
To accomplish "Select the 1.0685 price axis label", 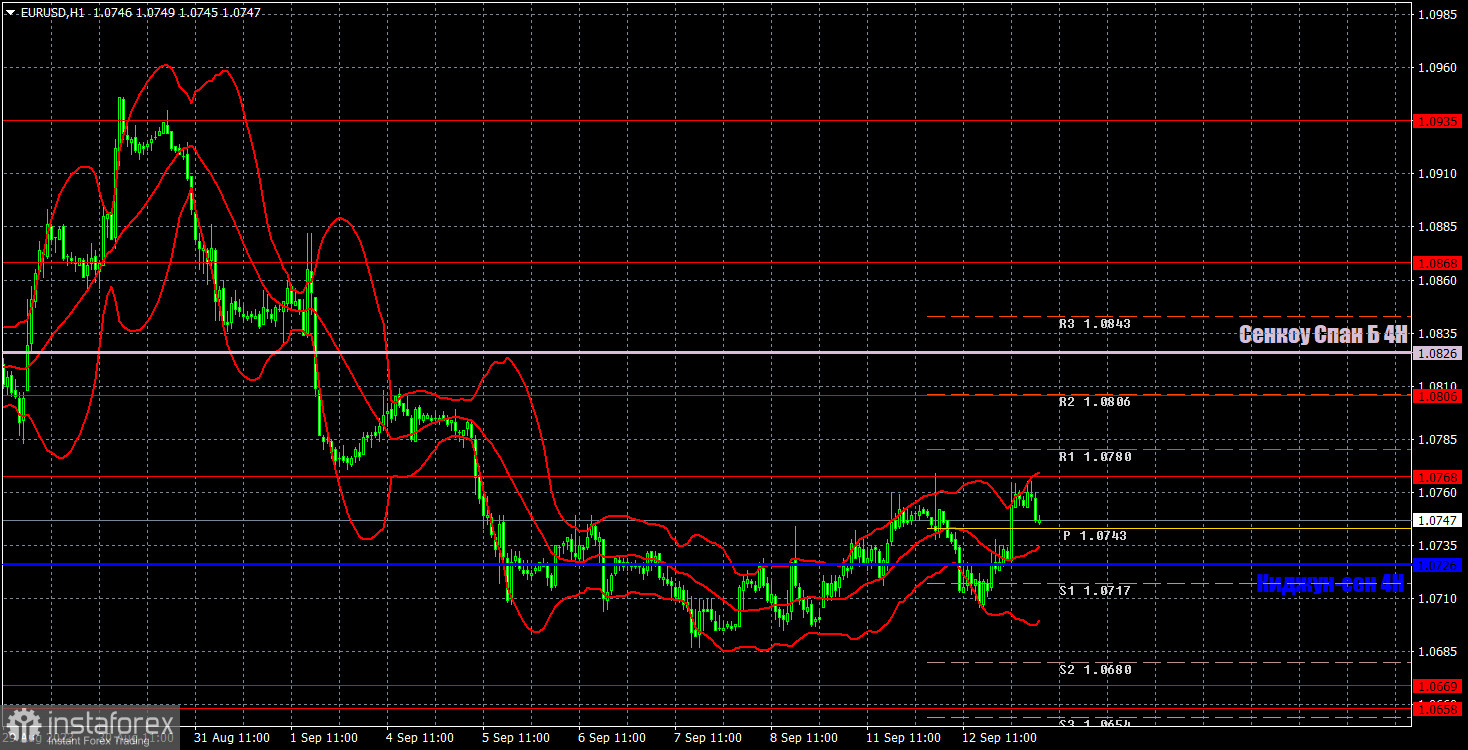I will (1439, 651).
